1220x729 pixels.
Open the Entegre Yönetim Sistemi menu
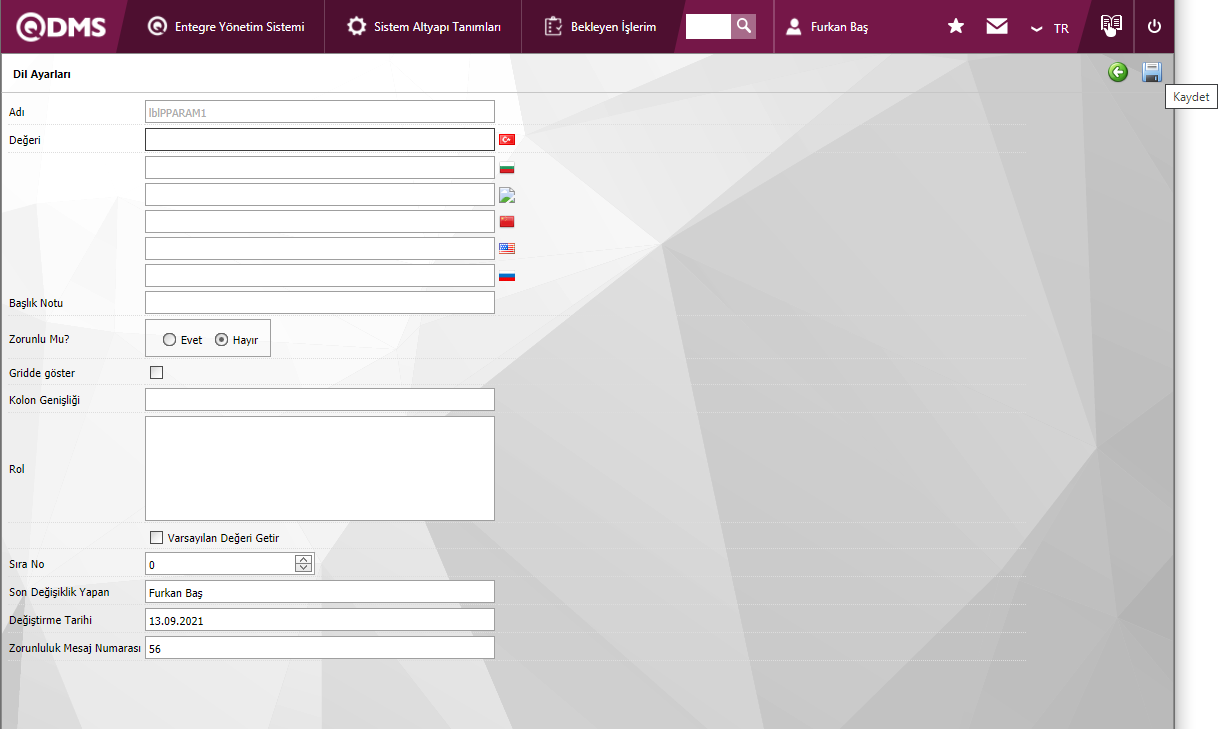pyautogui.click(x=226, y=27)
